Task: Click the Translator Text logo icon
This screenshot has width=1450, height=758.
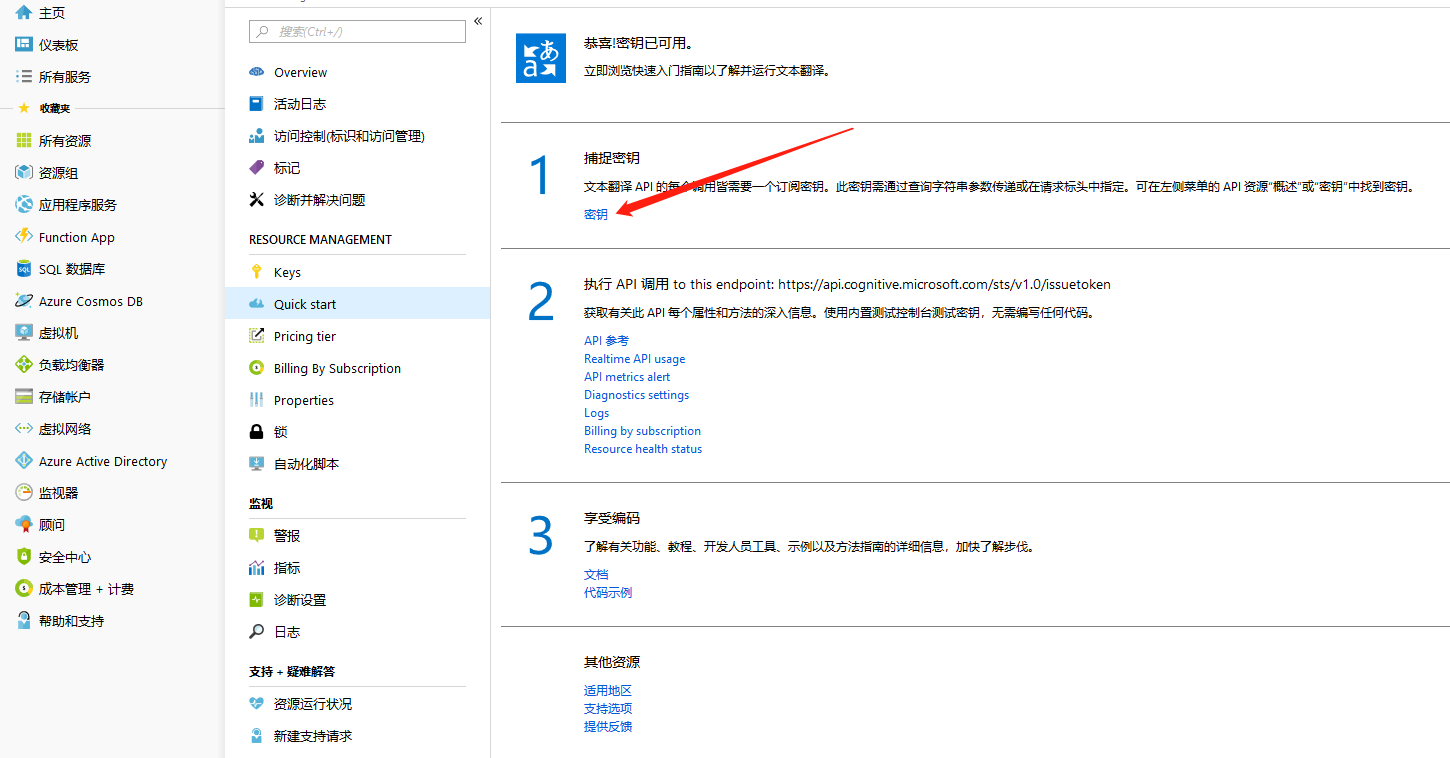Action: 541,58
